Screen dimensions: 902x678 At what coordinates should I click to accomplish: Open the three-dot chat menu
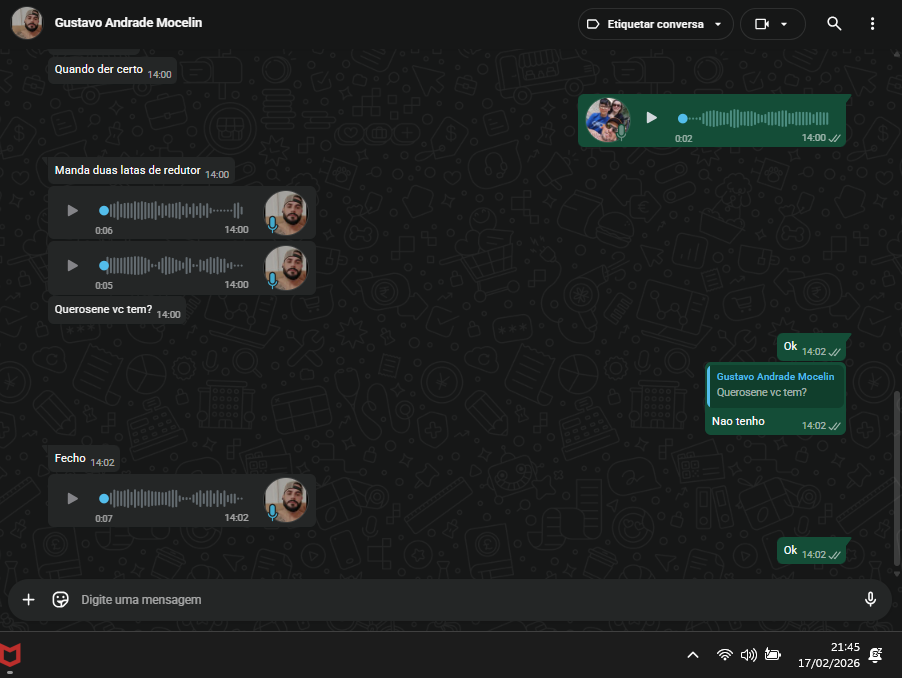[x=873, y=24]
